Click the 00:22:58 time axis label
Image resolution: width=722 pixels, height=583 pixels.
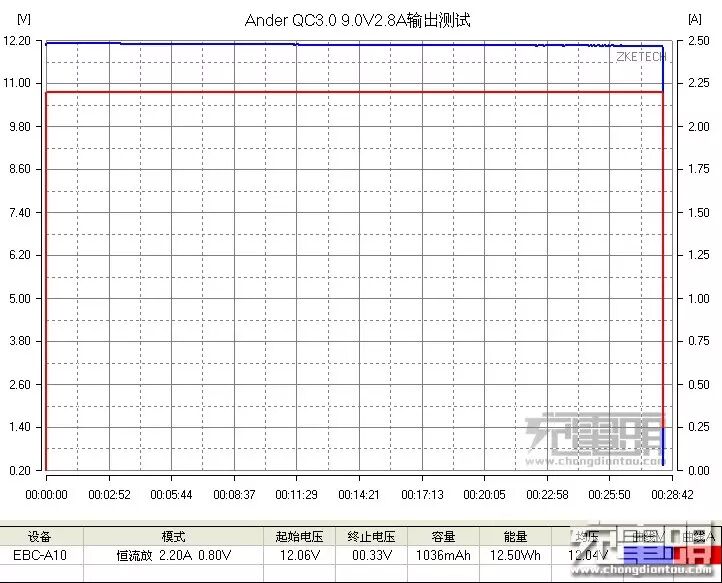point(547,495)
